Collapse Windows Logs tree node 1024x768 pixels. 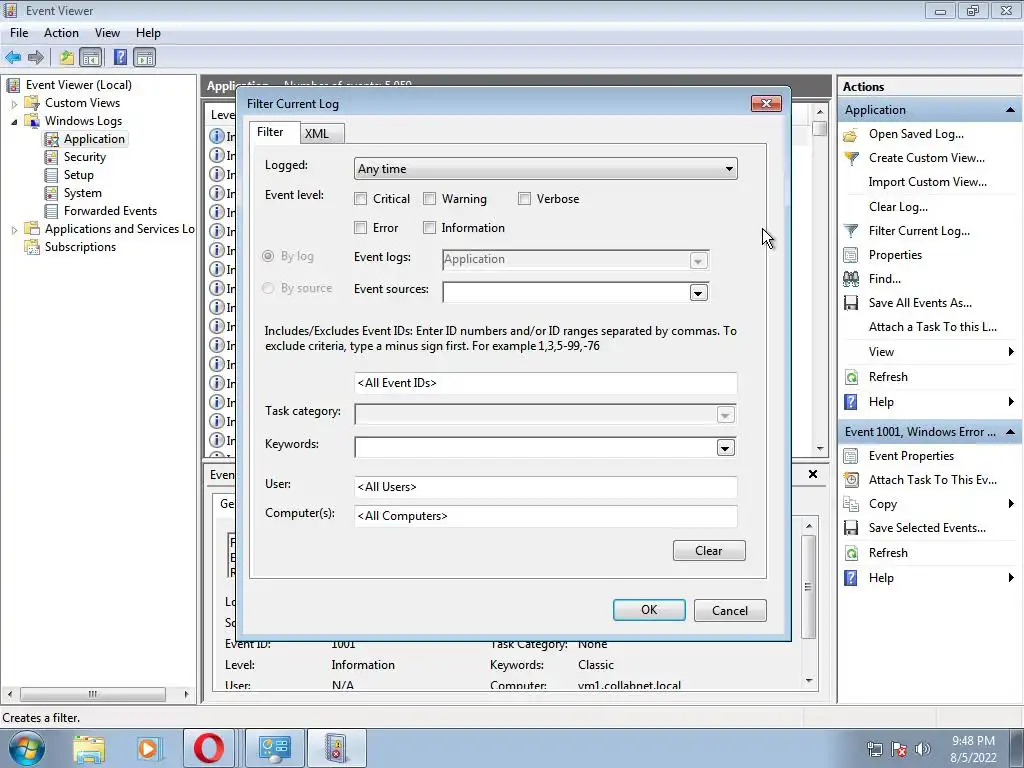[x=14, y=121]
